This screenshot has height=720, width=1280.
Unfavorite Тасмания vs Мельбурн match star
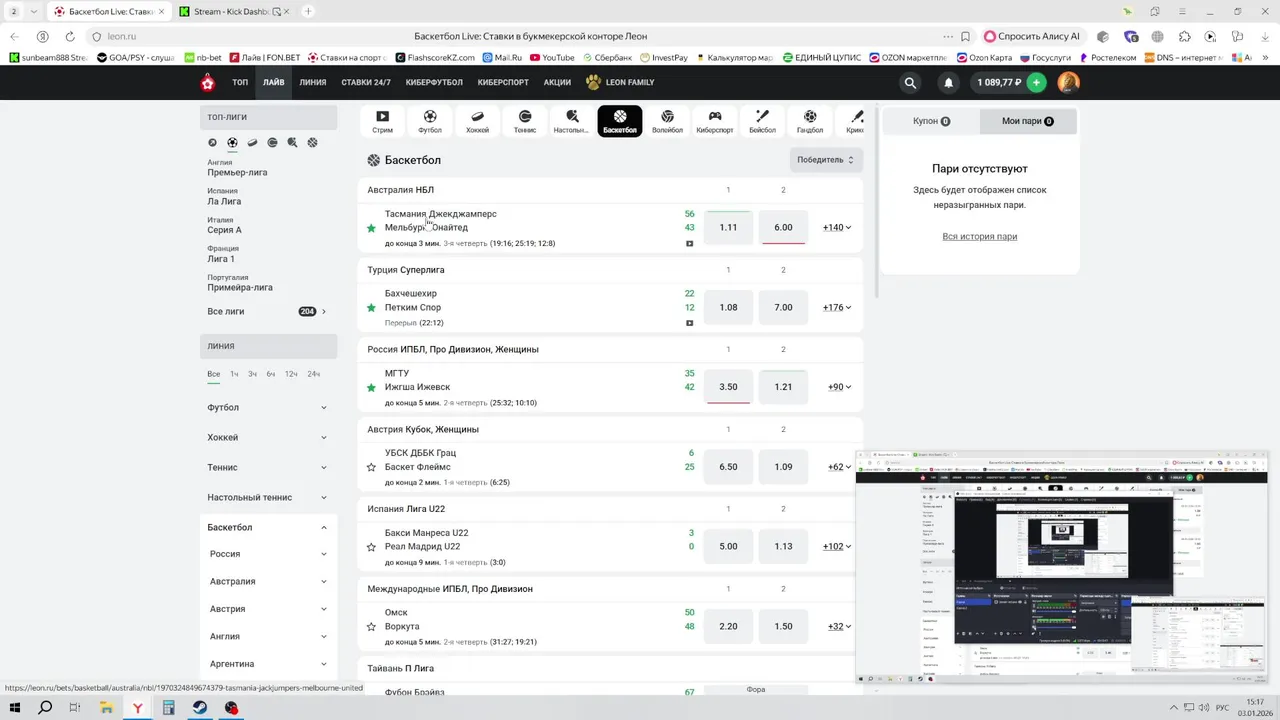click(371, 228)
